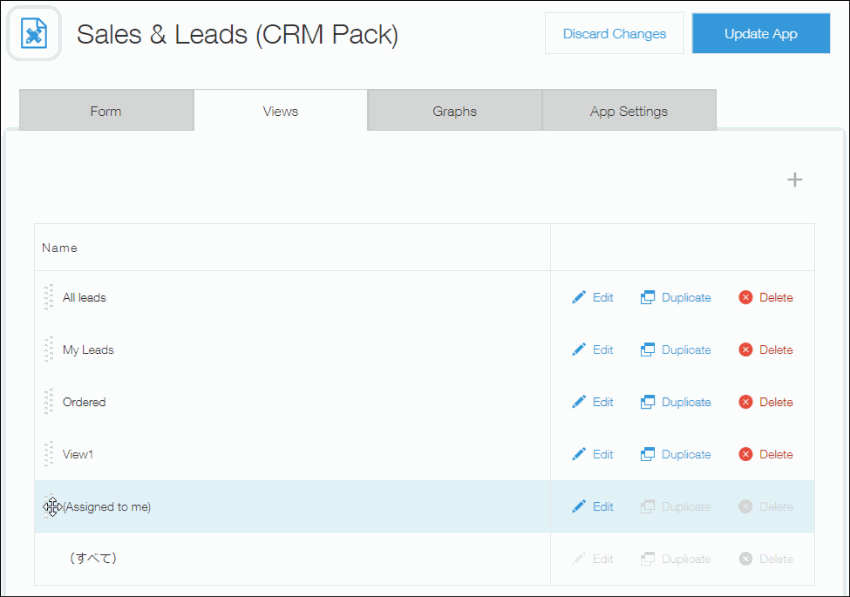
Task: Click the drag handle beside Ordered
Action: point(49,401)
